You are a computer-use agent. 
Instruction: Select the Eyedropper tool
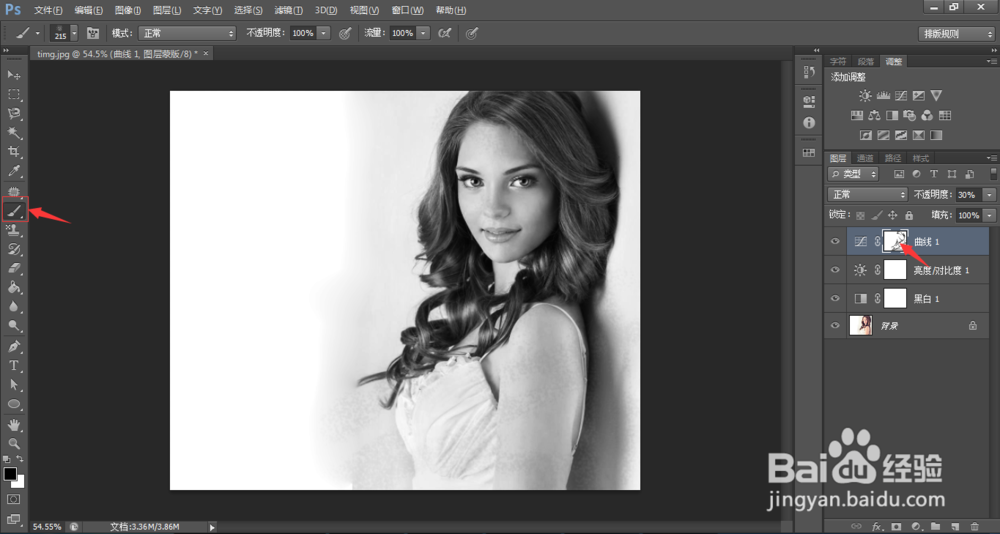click(14, 171)
